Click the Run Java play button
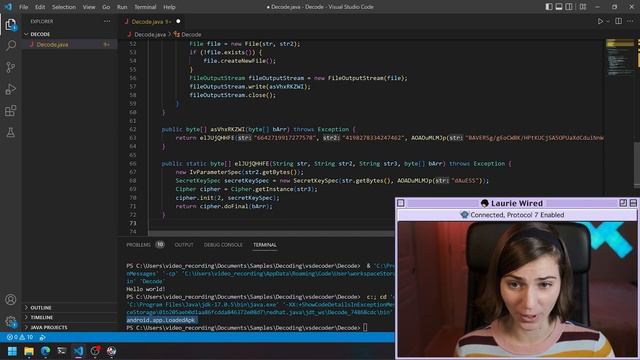Viewport: 640px width, 360px height. [600, 21]
